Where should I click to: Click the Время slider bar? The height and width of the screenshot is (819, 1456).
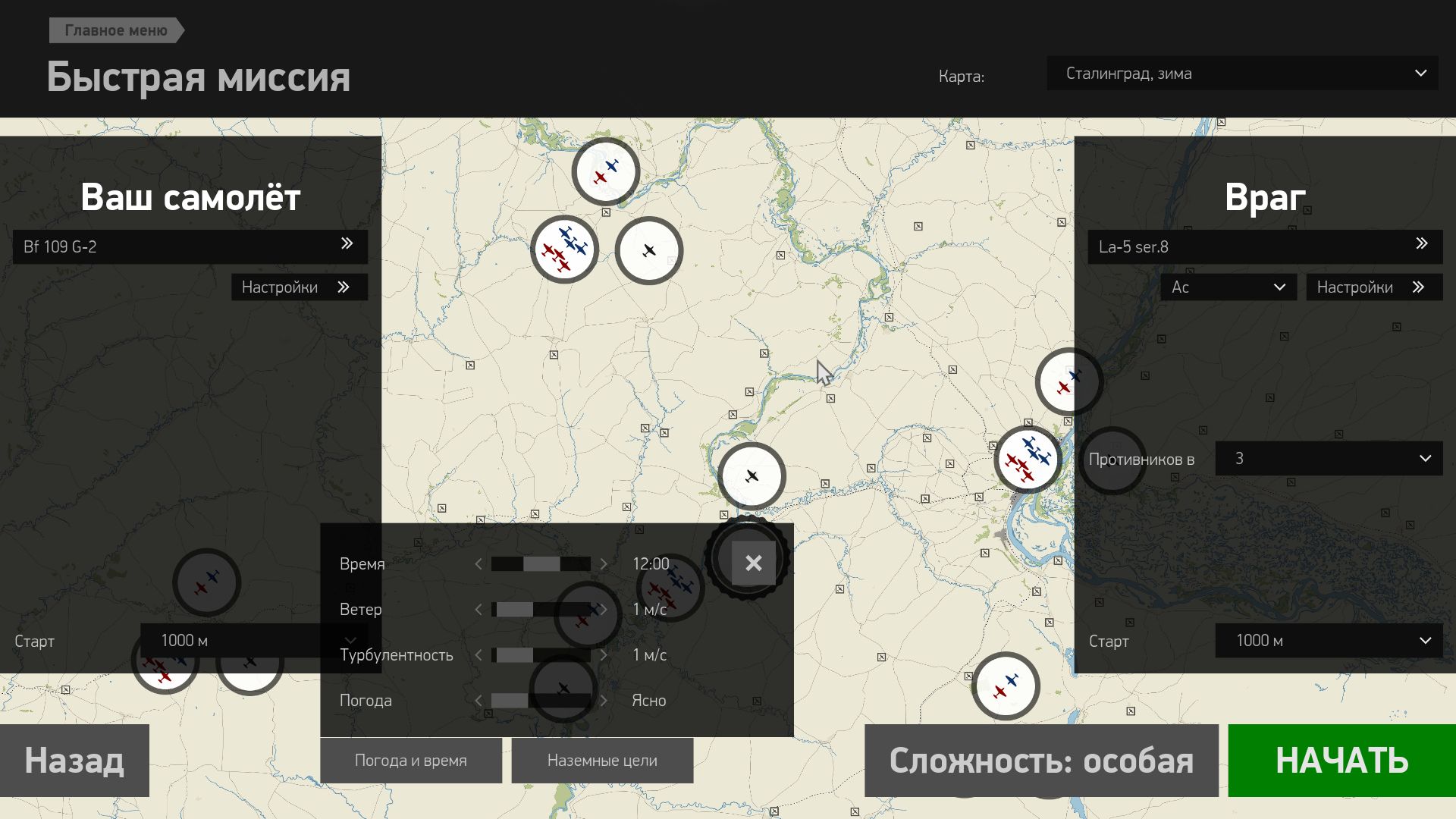tap(541, 564)
